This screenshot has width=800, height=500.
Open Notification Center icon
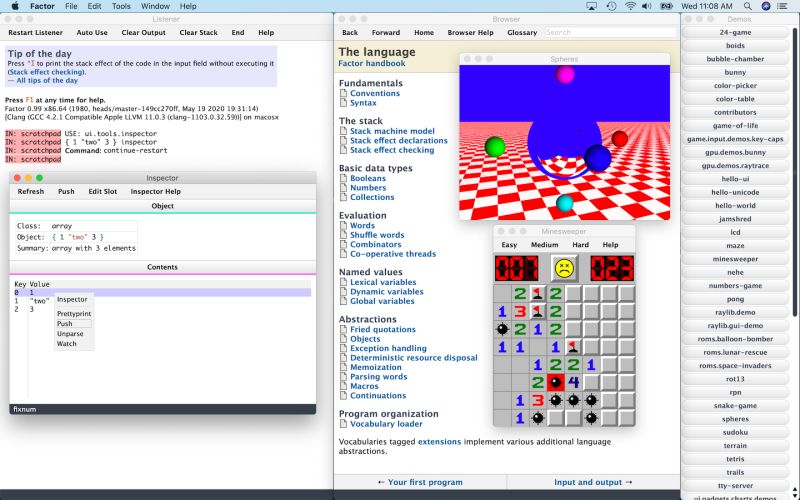pyautogui.click(x=782, y=6)
